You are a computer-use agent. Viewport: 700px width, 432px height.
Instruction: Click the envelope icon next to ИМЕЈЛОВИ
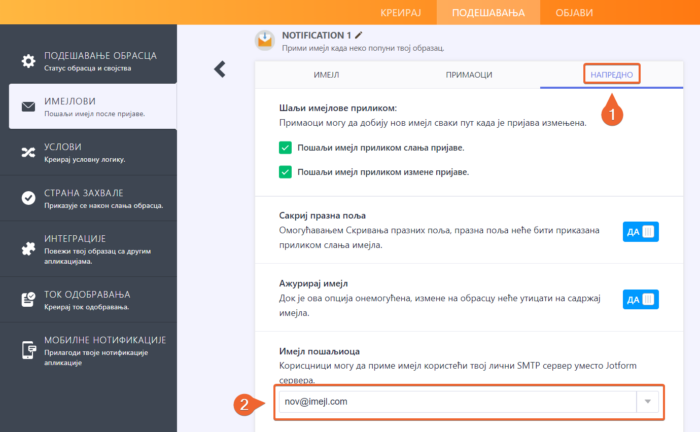click(x=28, y=107)
